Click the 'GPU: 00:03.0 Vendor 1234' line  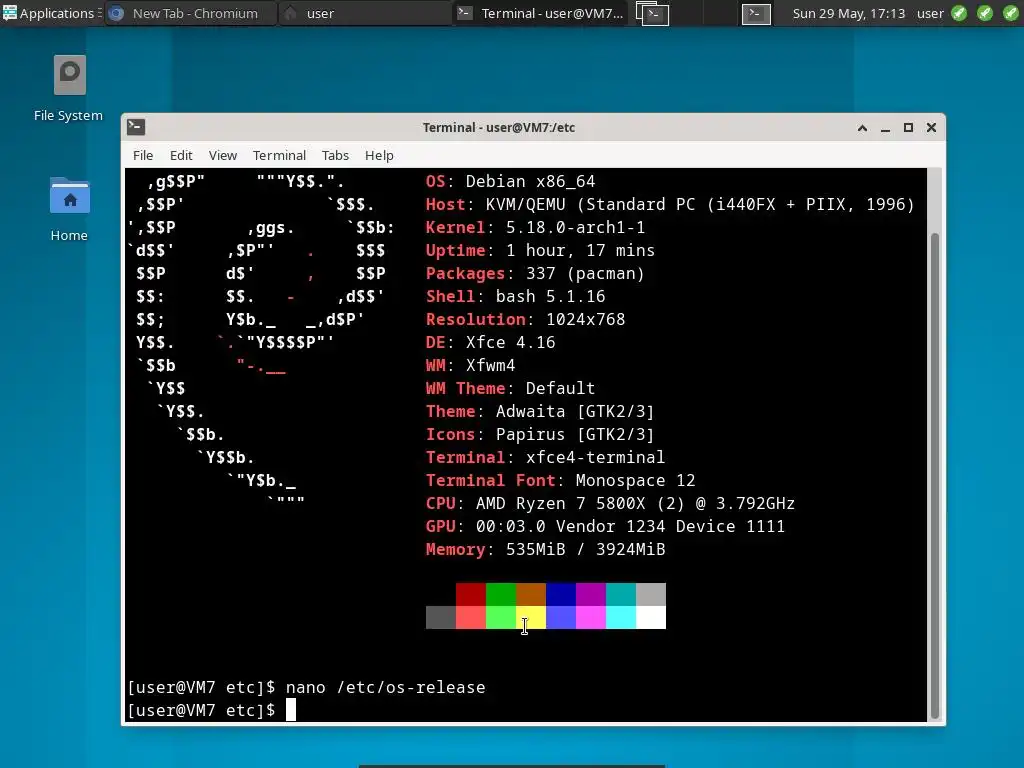pyautogui.click(x=605, y=526)
